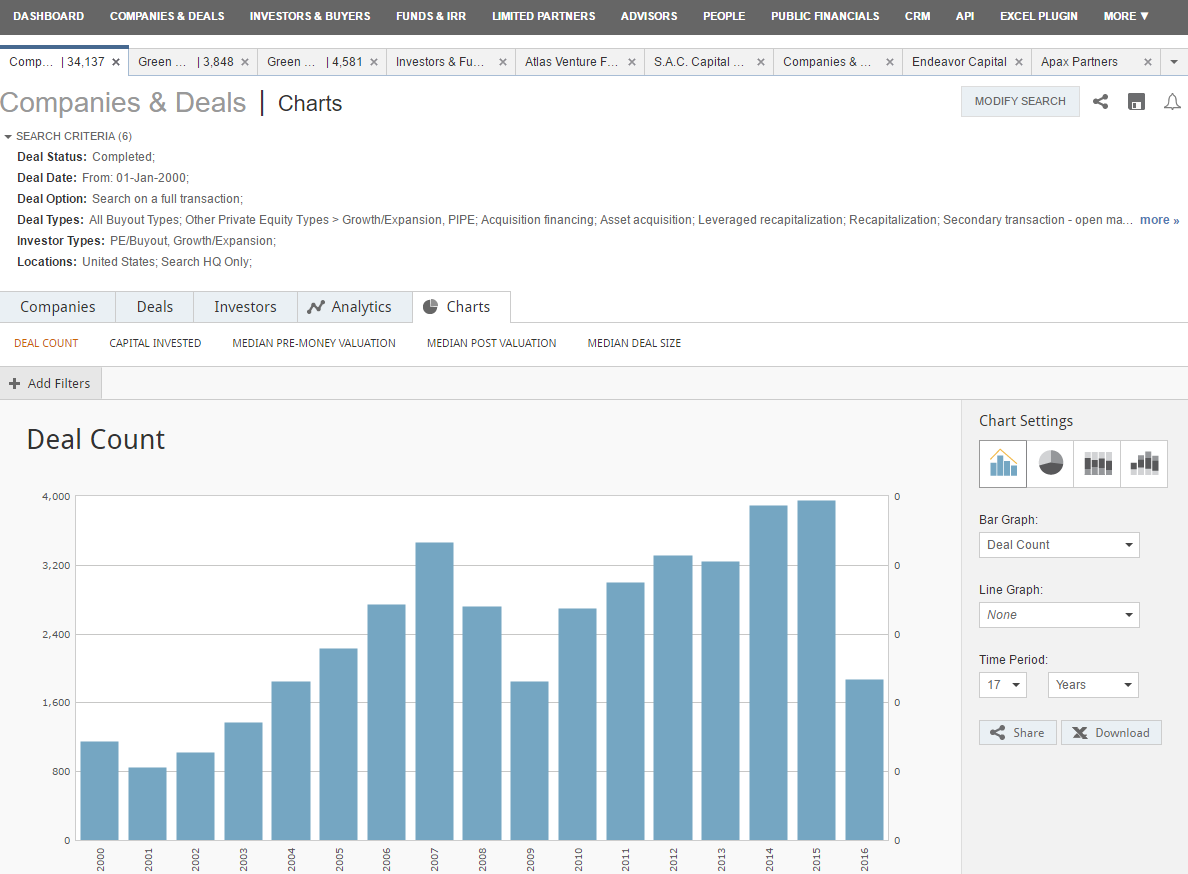The image size is (1188, 874).
Task: Close the Investors & Fu... tab
Action: [x=502, y=62]
